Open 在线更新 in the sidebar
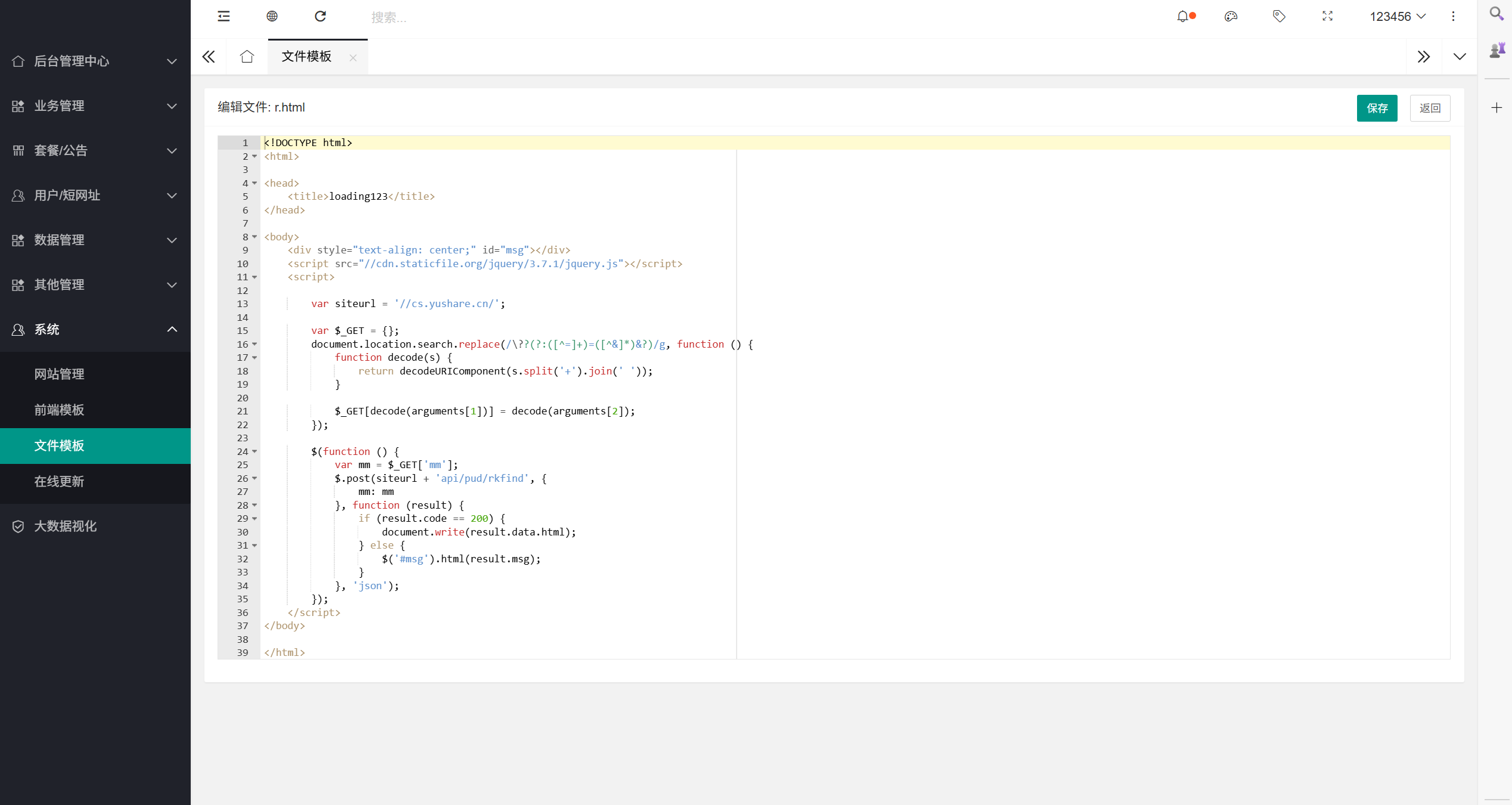Viewport: 1512px width, 805px height. point(60,482)
